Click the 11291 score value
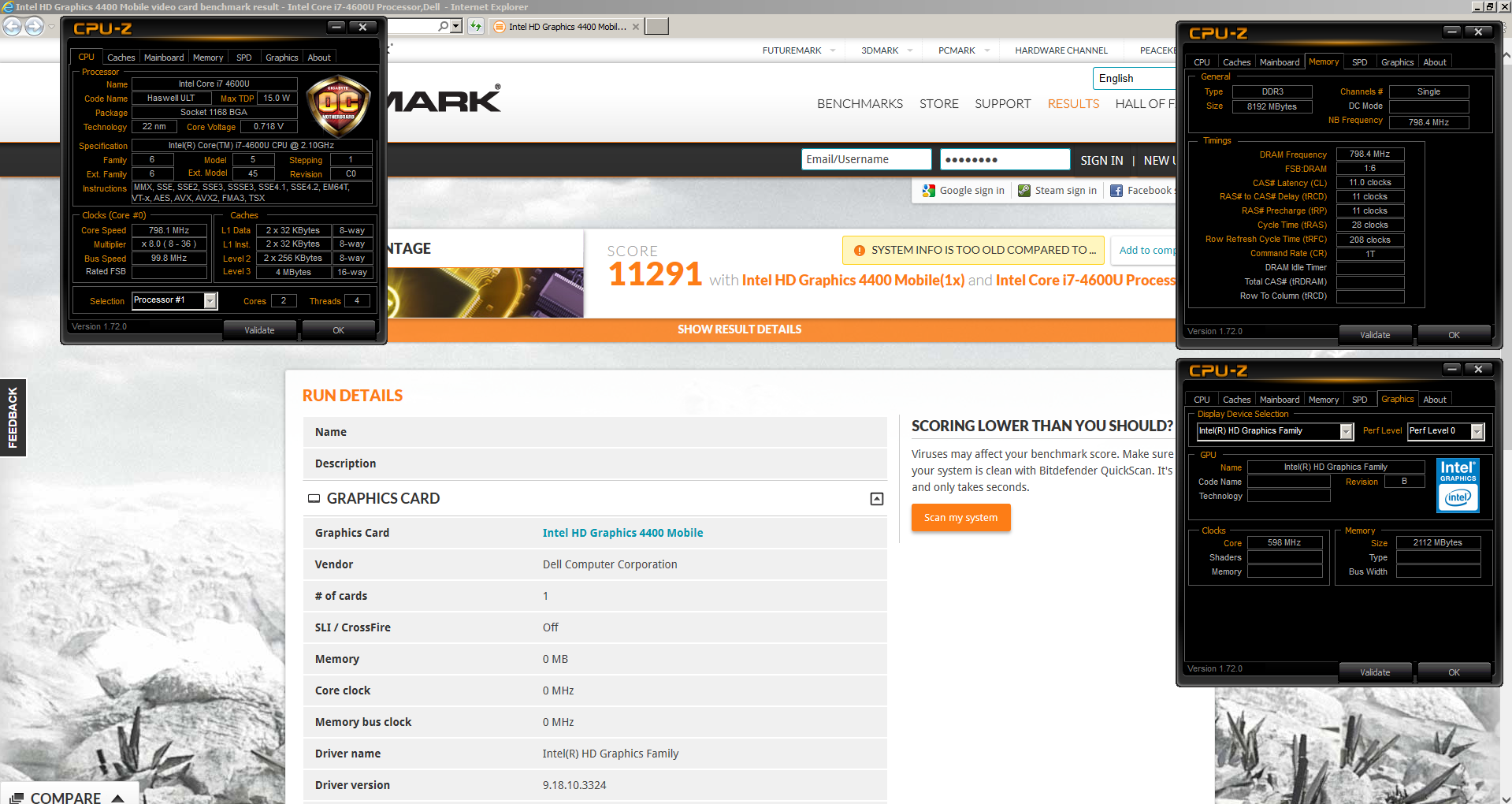This screenshot has height=804, width=1512. [x=655, y=274]
